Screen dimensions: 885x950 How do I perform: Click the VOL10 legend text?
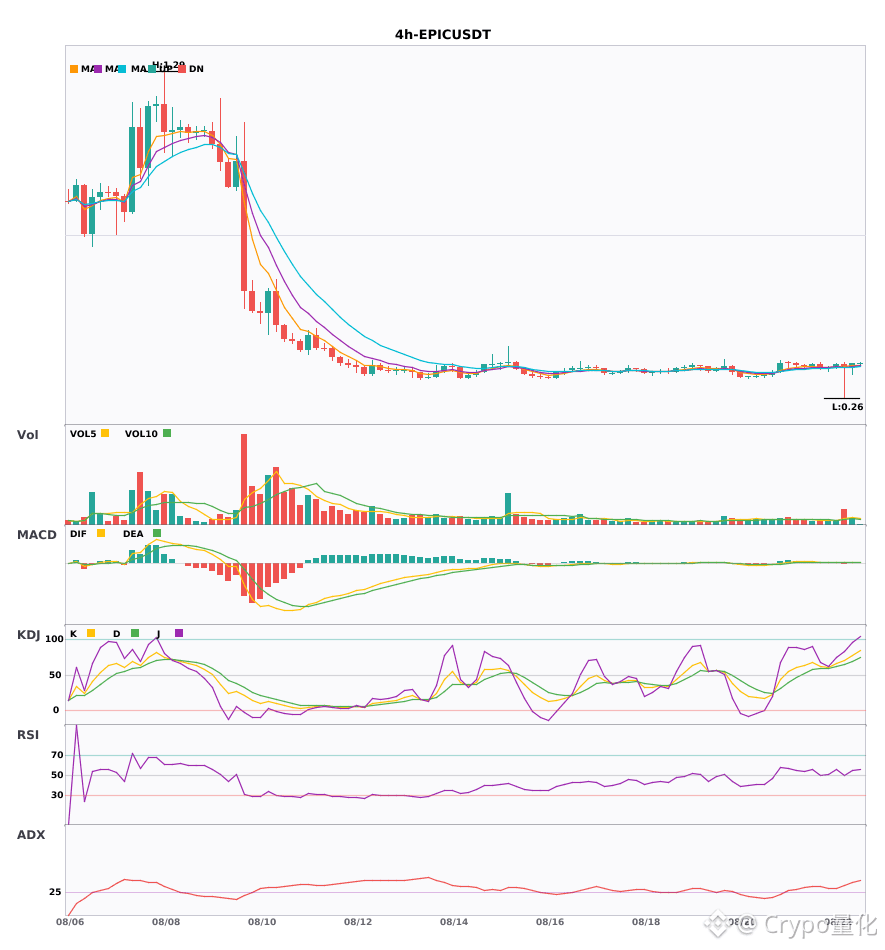(141, 434)
